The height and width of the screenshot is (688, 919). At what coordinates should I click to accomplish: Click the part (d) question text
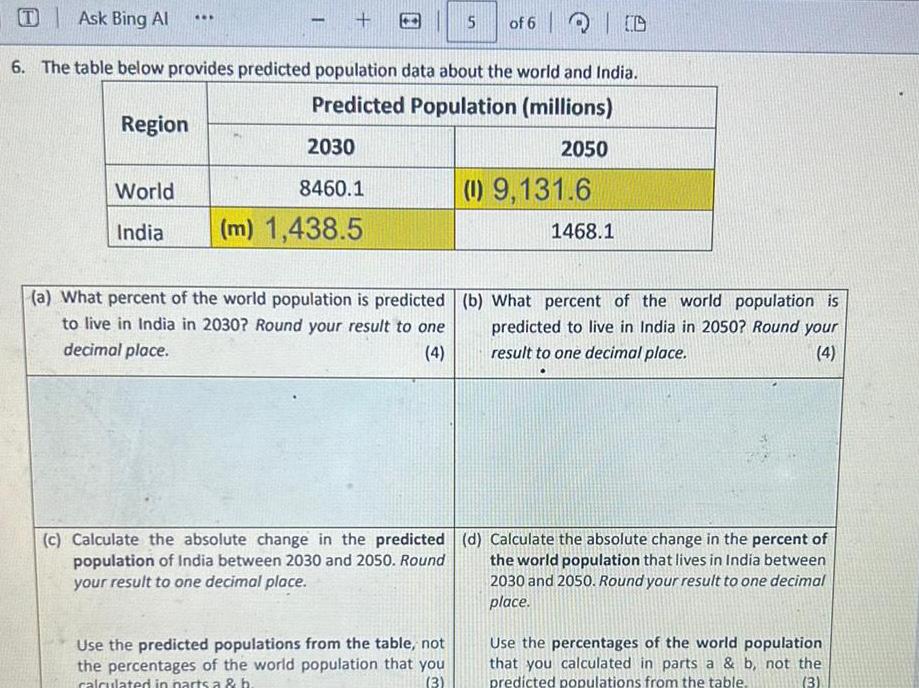[645, 570]
